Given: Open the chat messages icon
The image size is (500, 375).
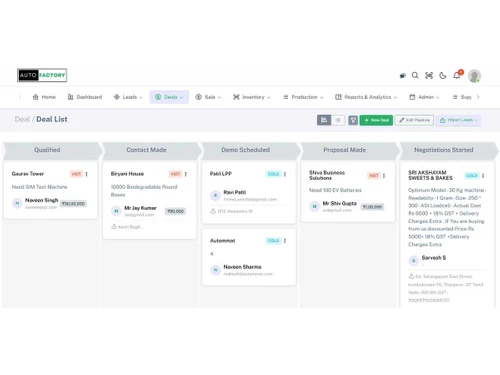Looking at the screenshot, I should click(403, 76).
